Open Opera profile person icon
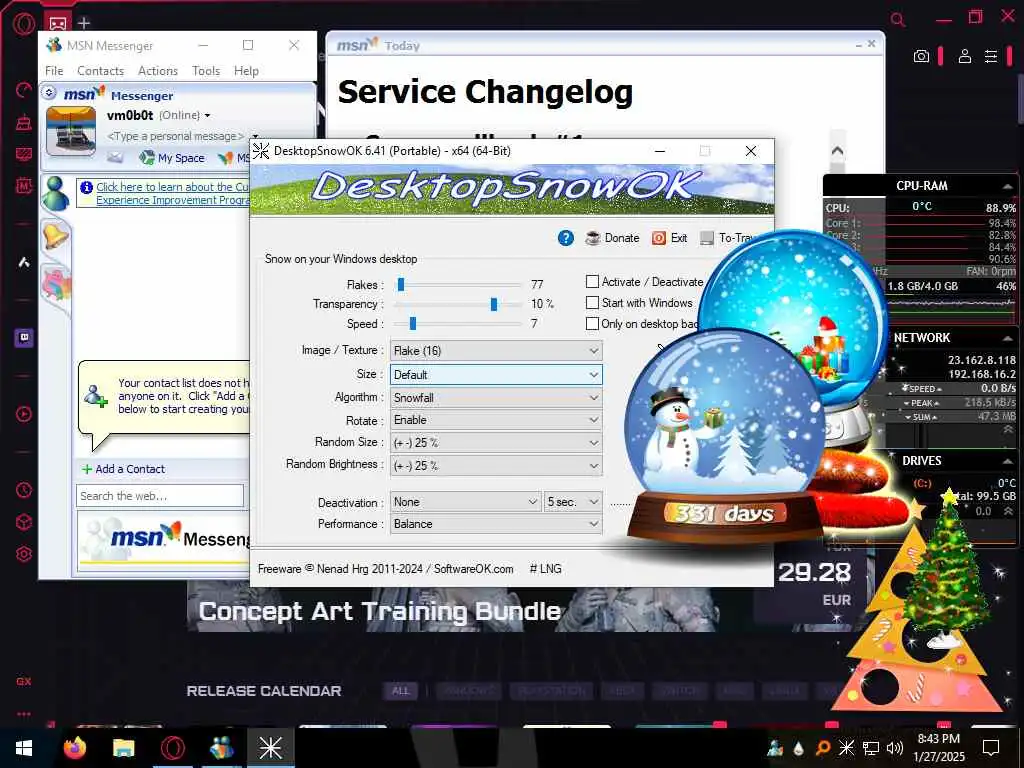 [965, 56]
